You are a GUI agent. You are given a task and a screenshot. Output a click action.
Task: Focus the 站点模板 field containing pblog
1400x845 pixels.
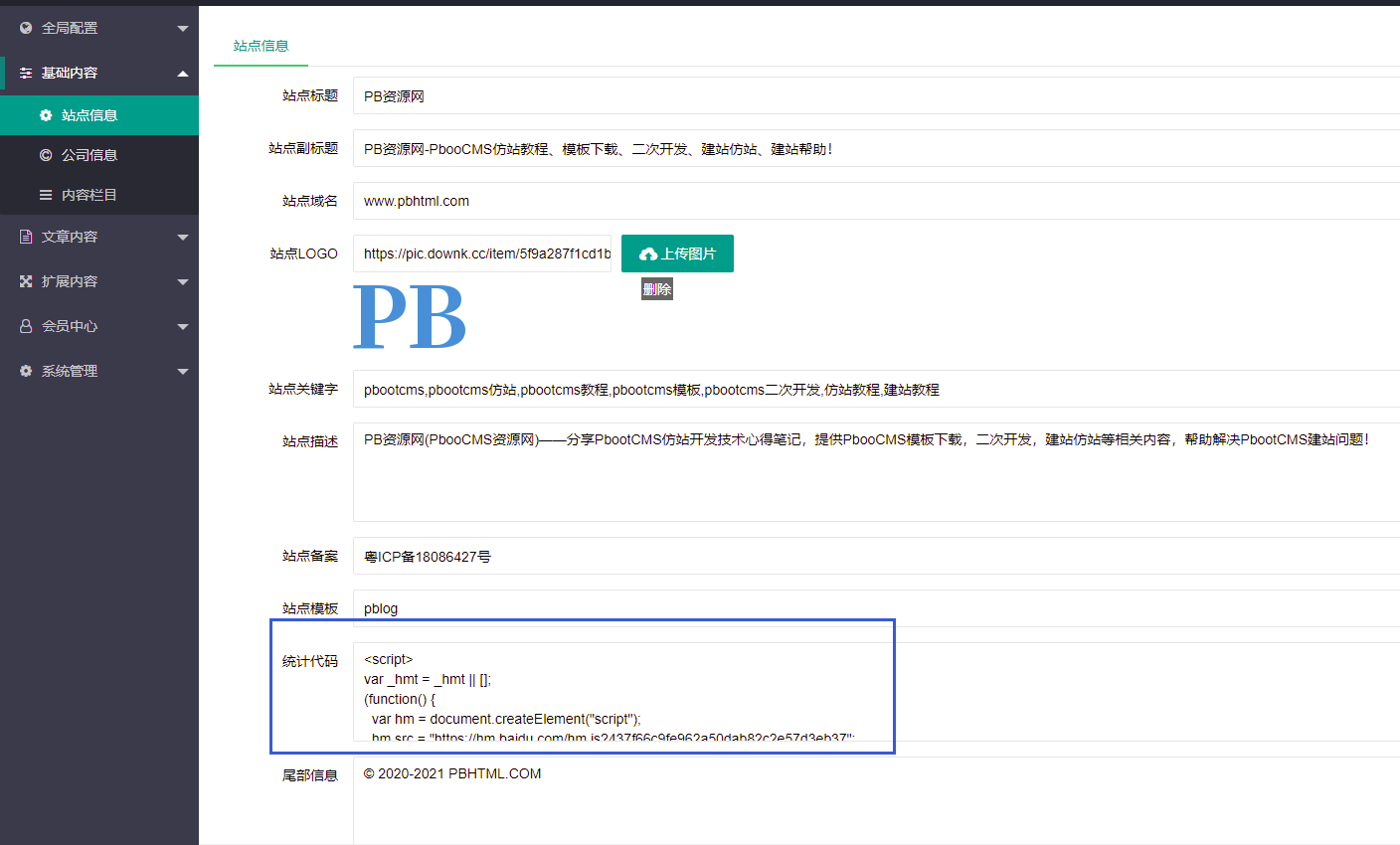876,608
